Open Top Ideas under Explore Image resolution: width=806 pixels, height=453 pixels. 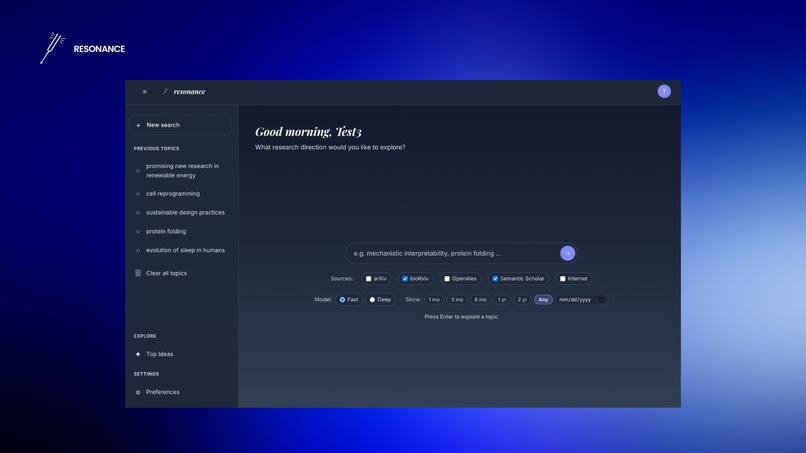tap(159, 354)
